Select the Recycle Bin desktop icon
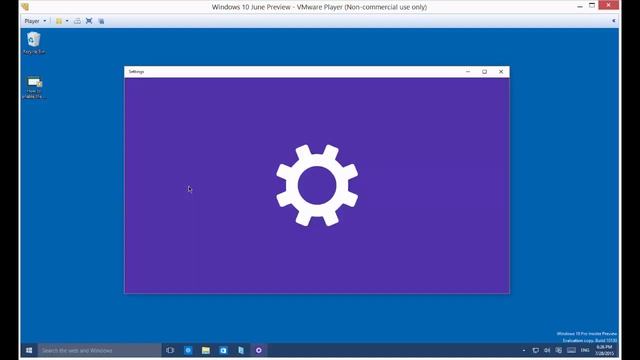This screenshot has width=640, height=360. point(34,43)
